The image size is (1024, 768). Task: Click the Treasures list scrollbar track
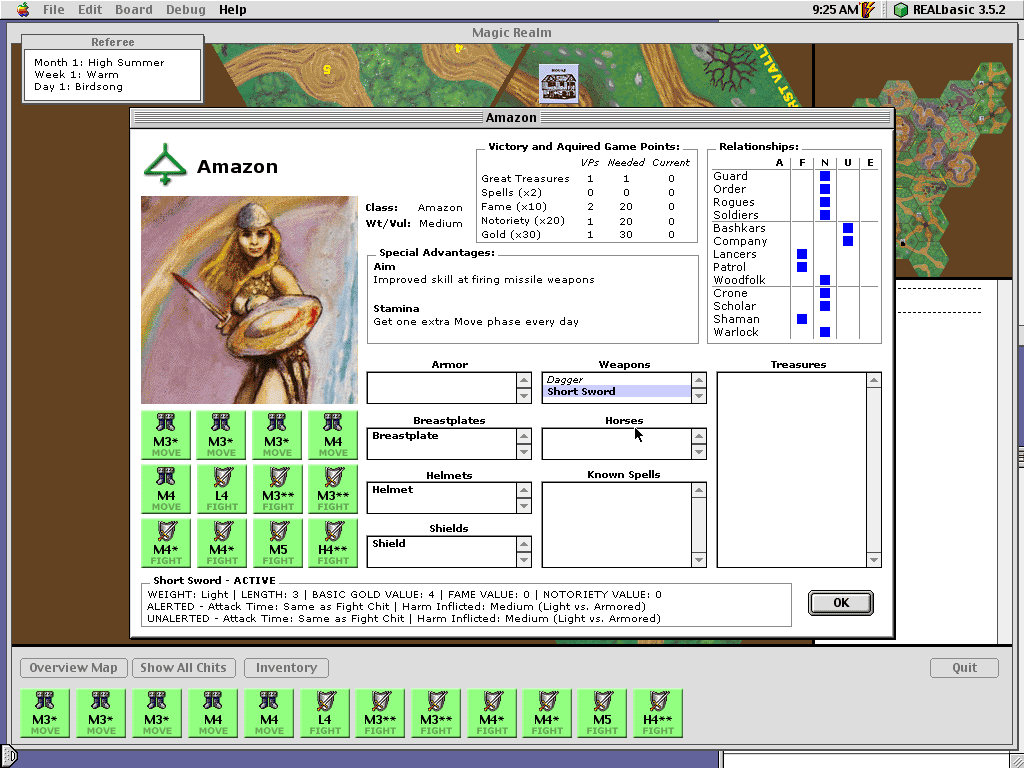(874, 470)
